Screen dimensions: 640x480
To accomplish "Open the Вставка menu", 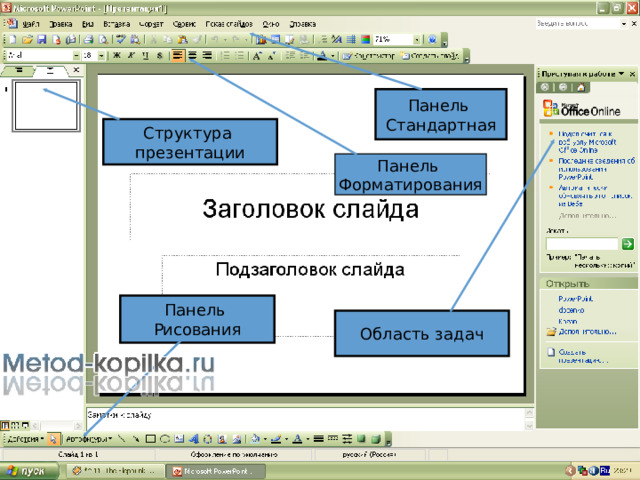I will pos(117,24).
